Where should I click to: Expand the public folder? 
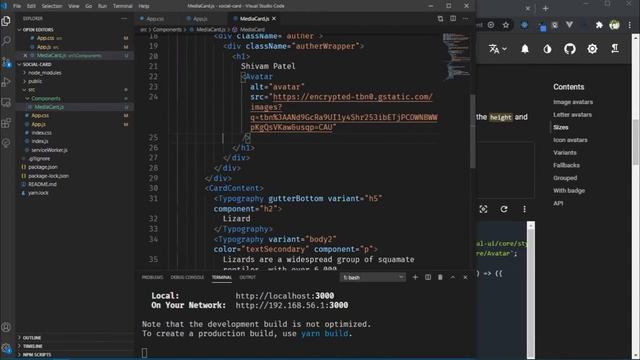(34, 81)
